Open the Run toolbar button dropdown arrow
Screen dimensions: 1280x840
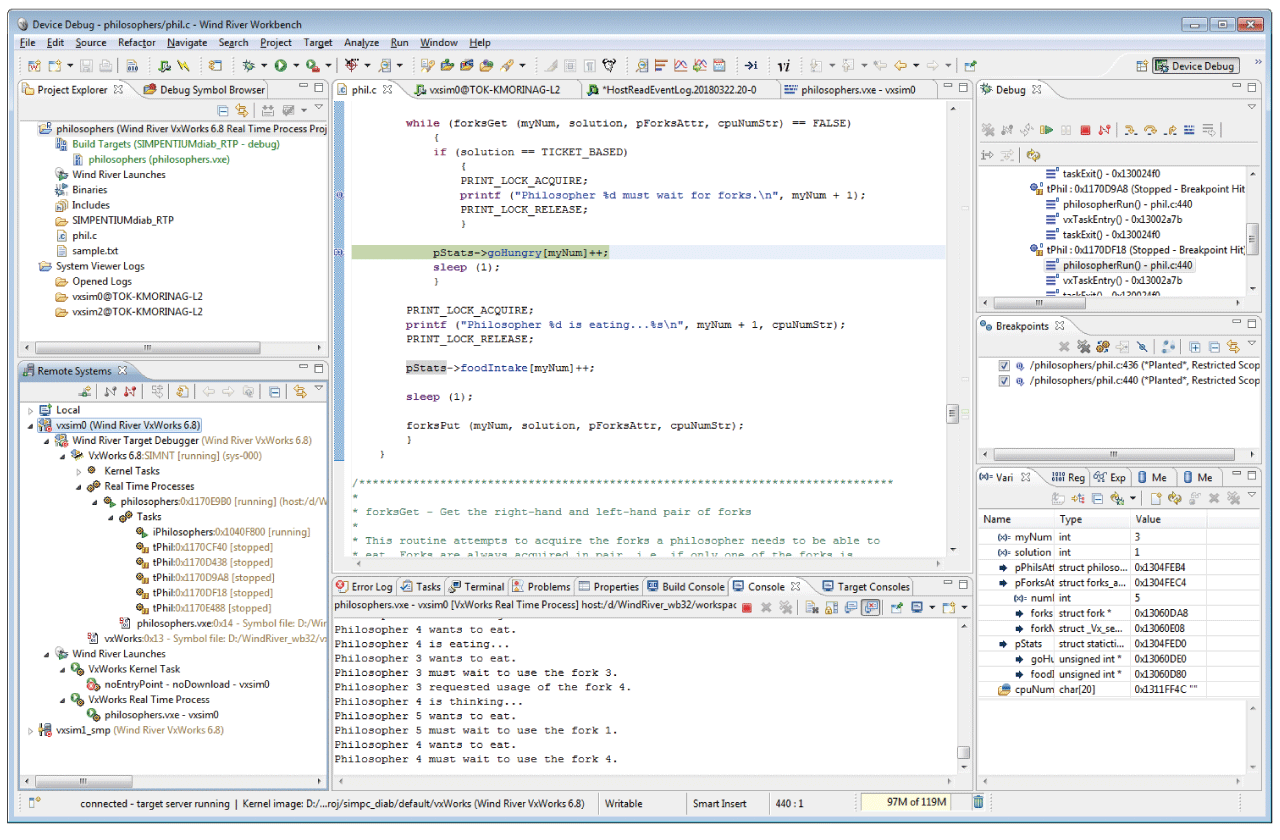(296, 66)
